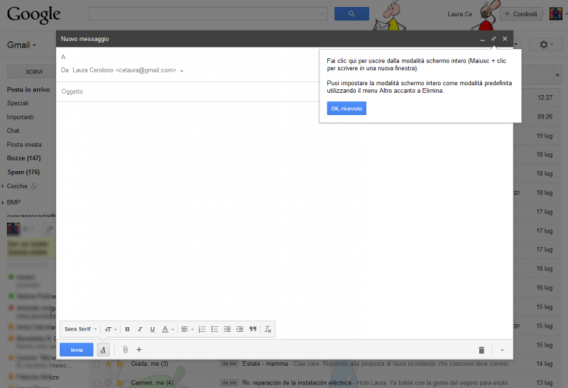Remove formatting with the Tx icon
568x388 pixels.
(x=268, y=329)
